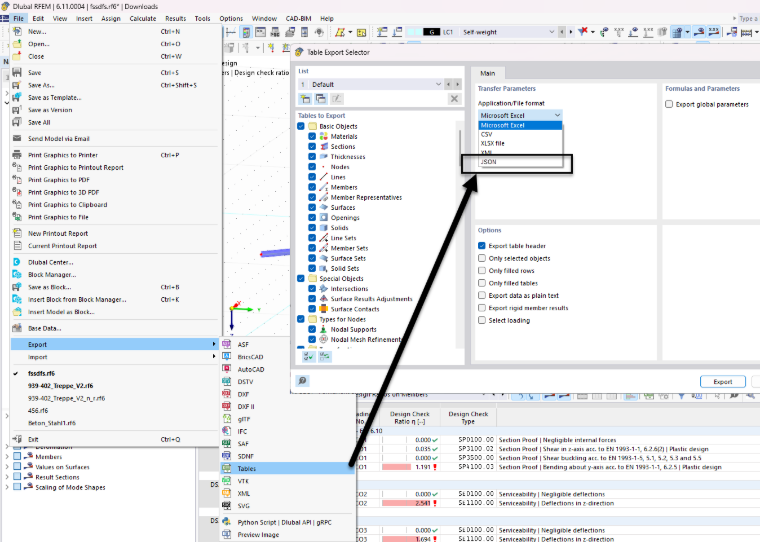This screenshot has width=760, height=542.
Task: Expand the Members tree node in navigator
Action: [7, 457]
